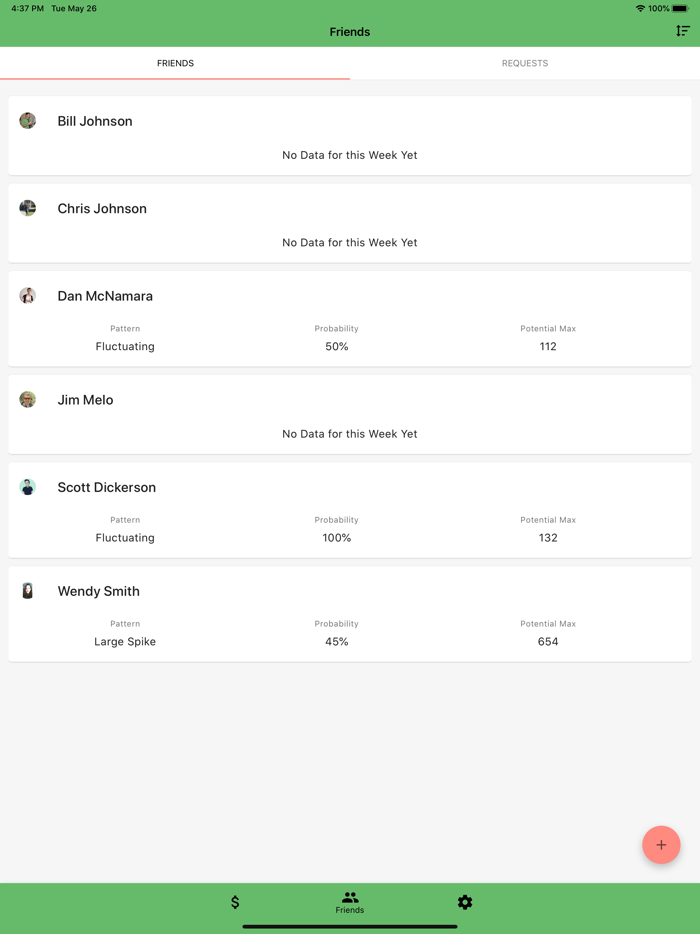The width and height of the screenshot is (700, 934).
Task: Tap the add friend plus button
Action: tap(661, 845)
